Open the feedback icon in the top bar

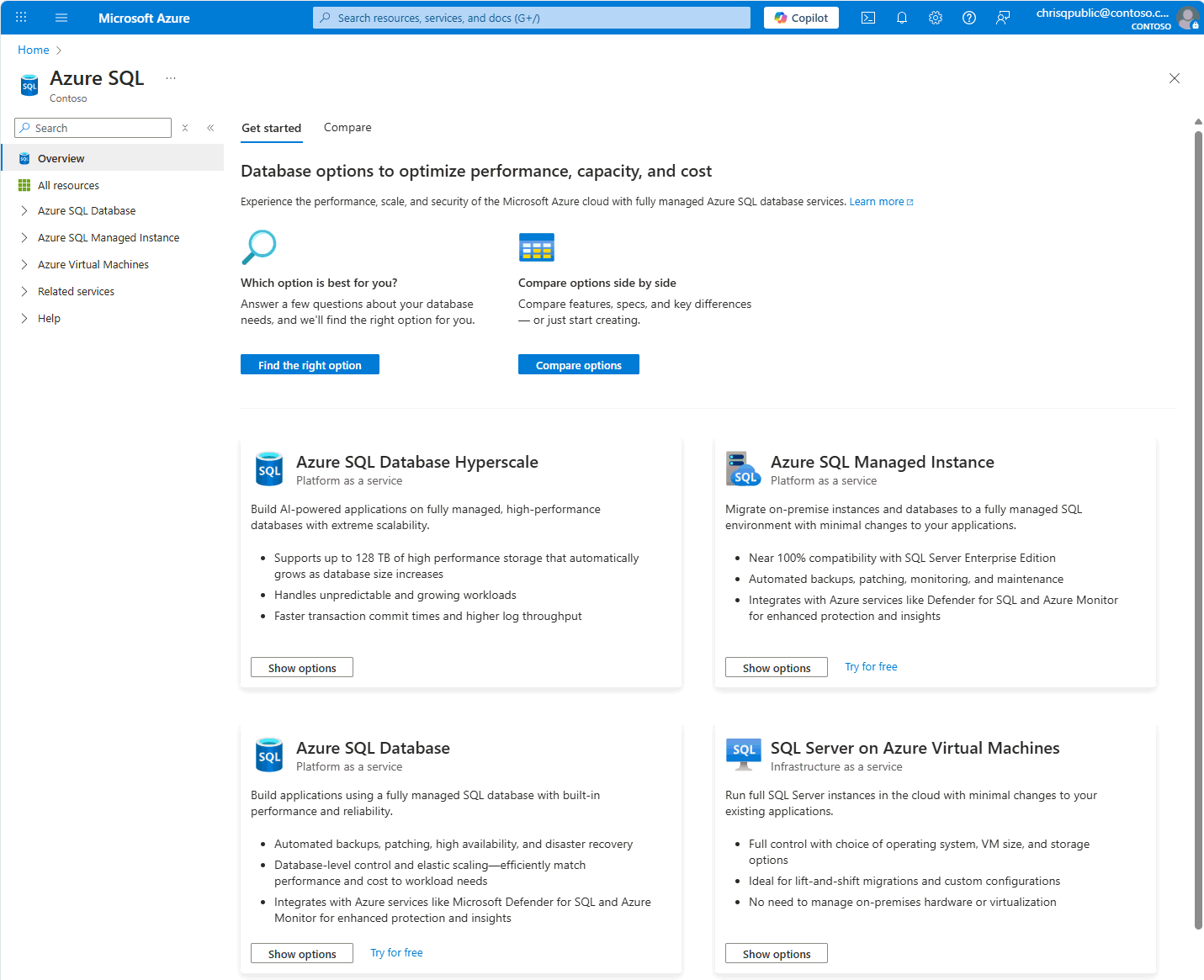click(x=1002, y=17)
